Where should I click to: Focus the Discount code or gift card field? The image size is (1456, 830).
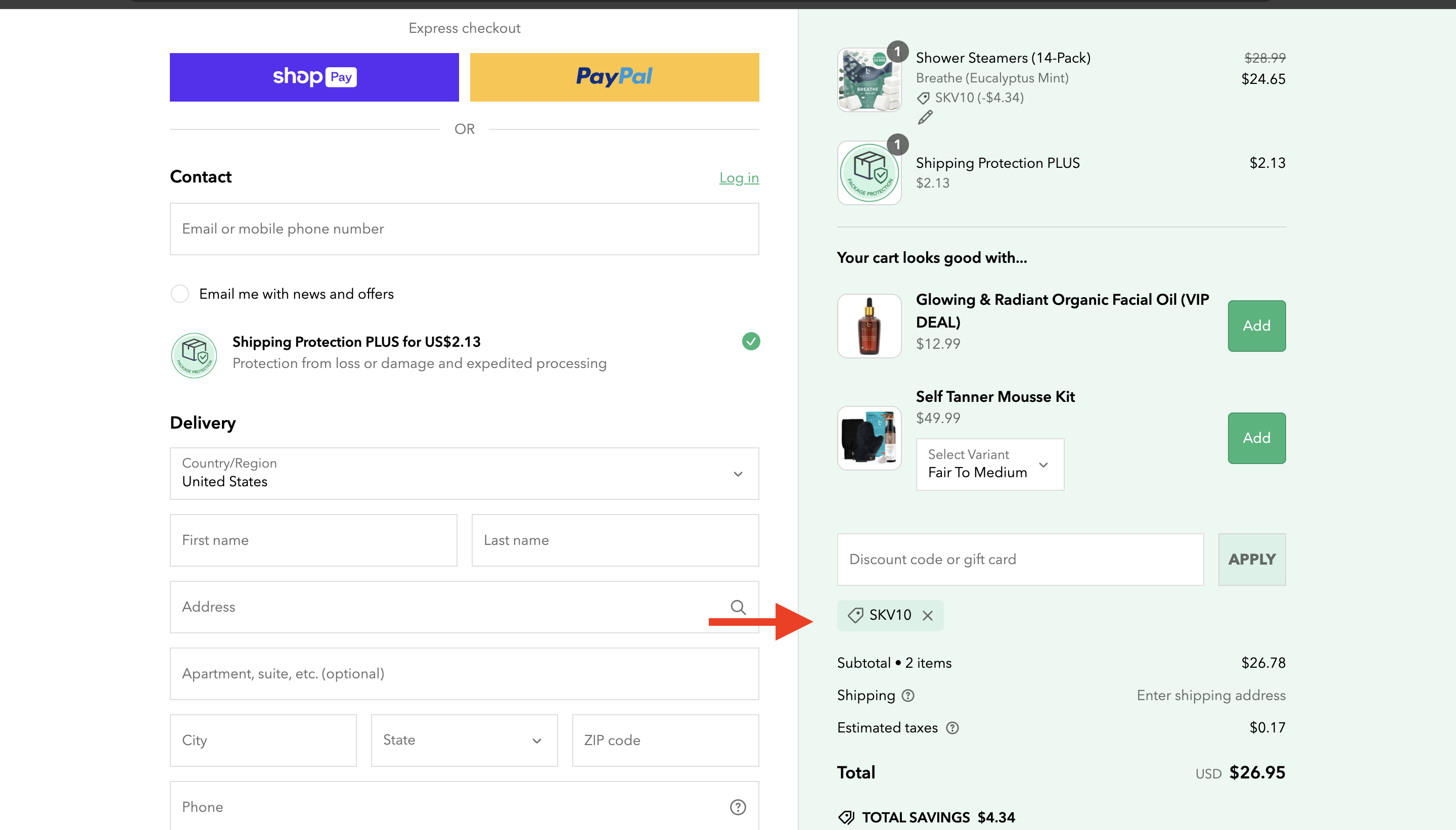1019,559
